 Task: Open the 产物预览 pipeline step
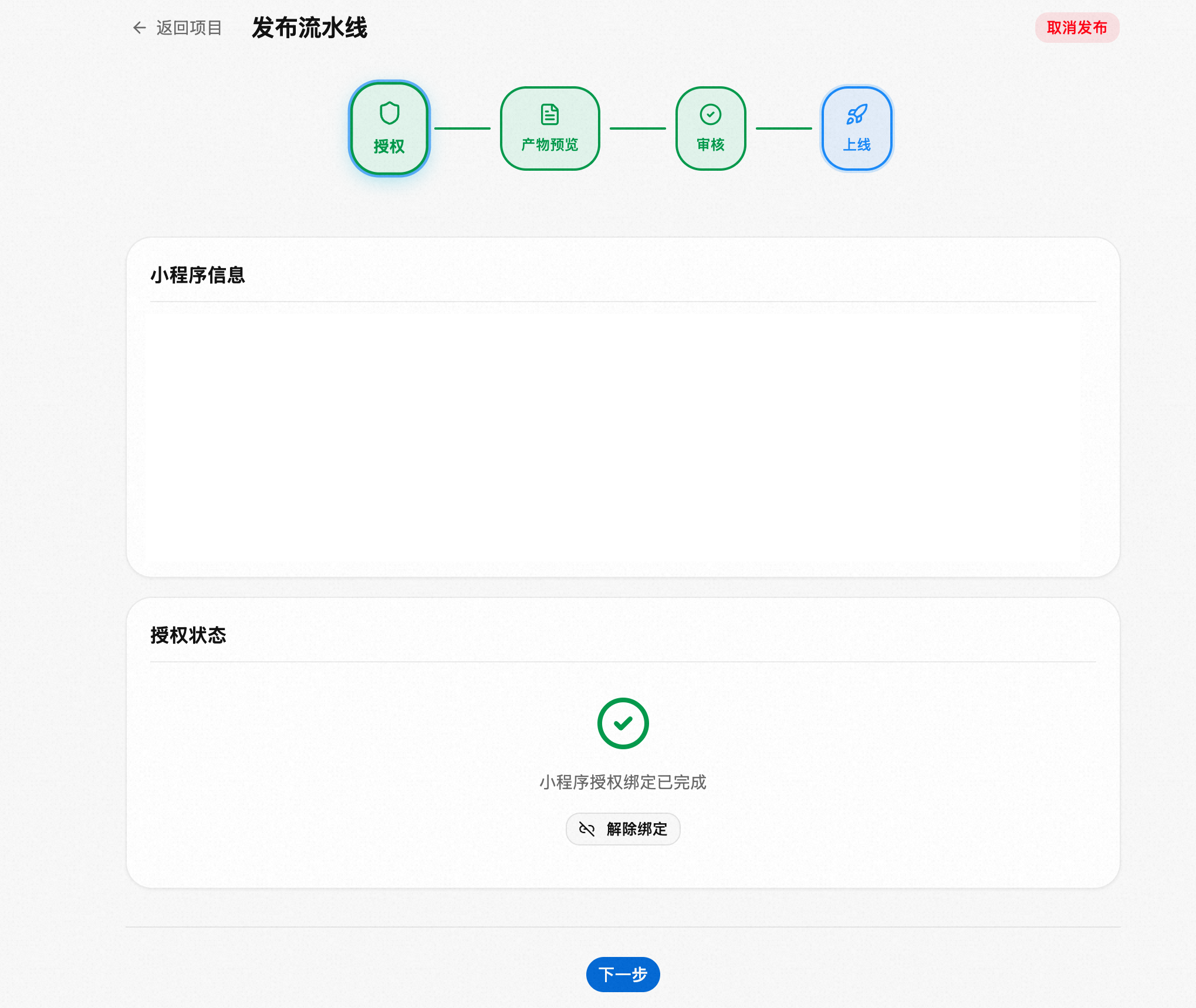coord(550,128)
